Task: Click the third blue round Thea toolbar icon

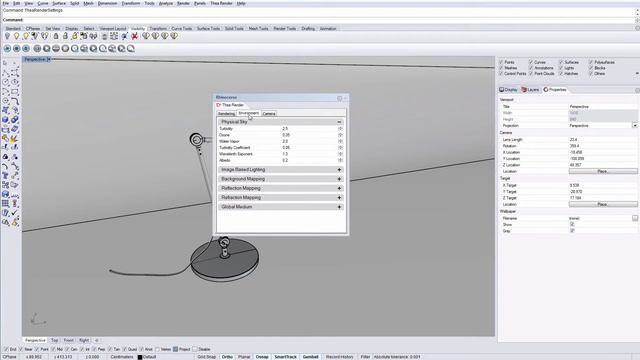Action: pos(26,49)
